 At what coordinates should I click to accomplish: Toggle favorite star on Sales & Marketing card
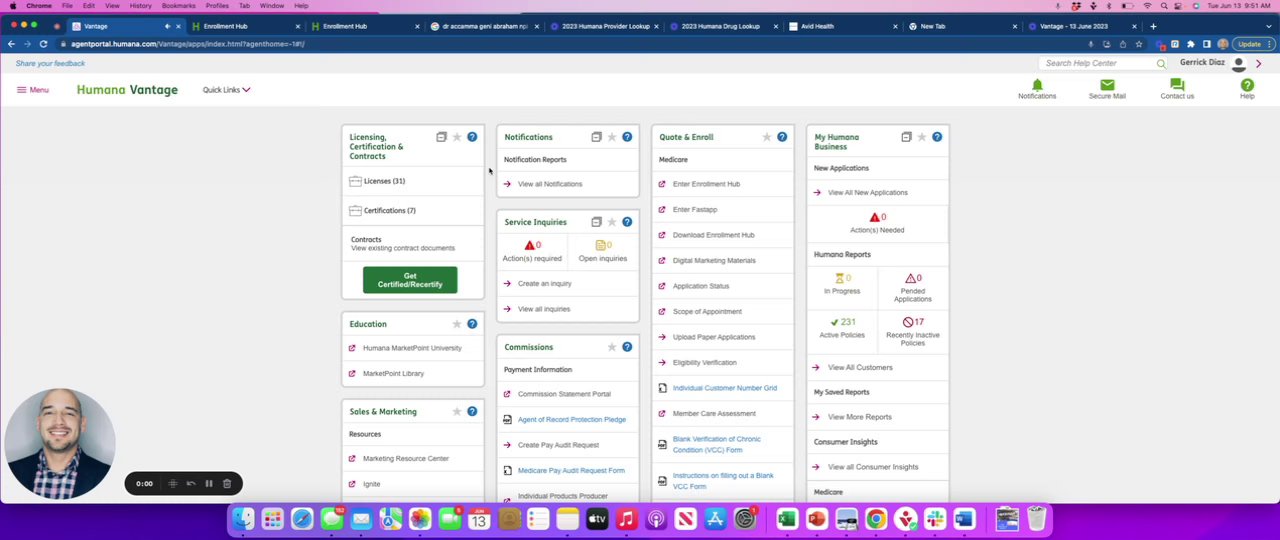coord(457,411)
